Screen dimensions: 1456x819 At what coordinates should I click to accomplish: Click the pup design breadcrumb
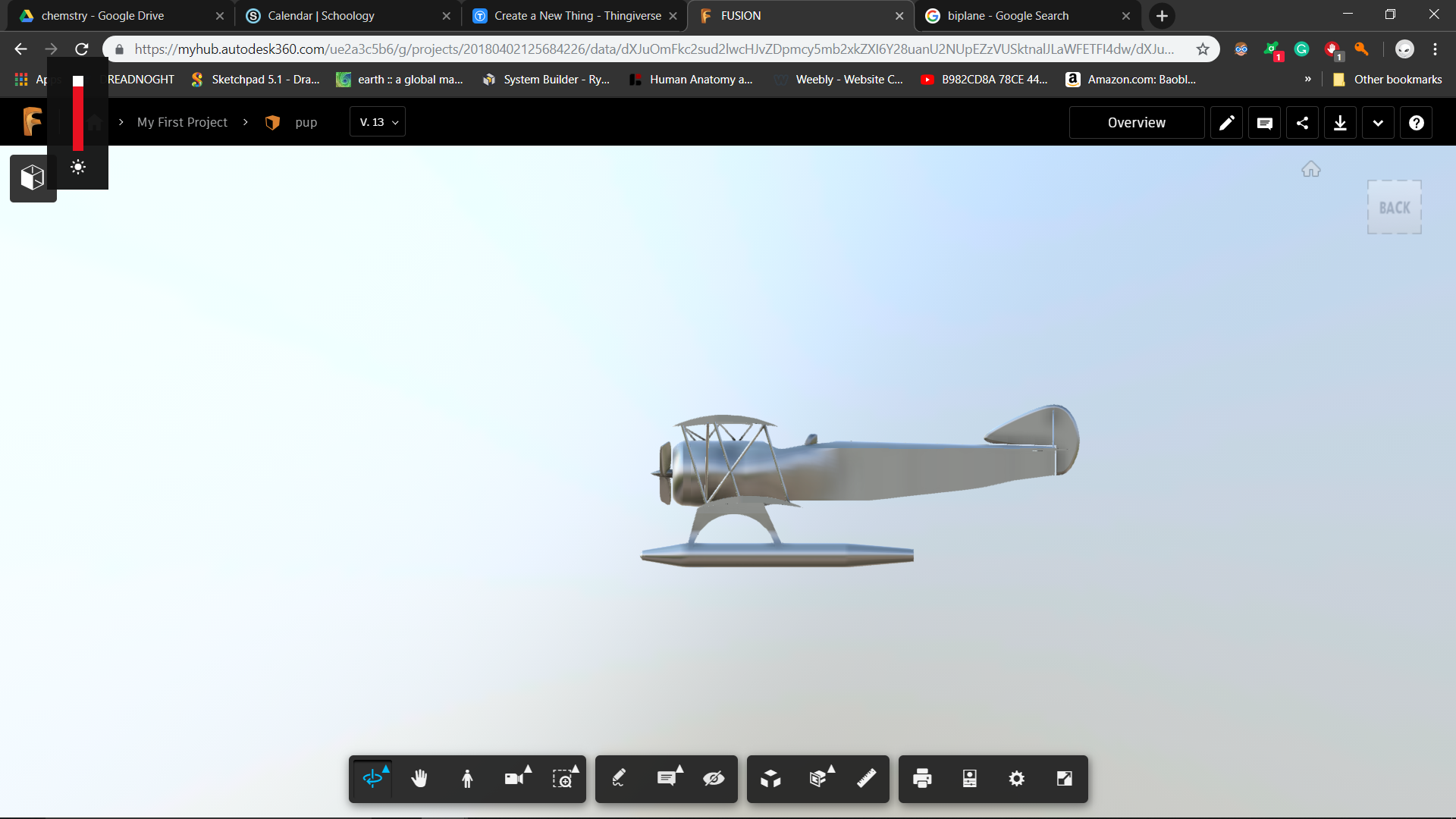click(306, 122)
